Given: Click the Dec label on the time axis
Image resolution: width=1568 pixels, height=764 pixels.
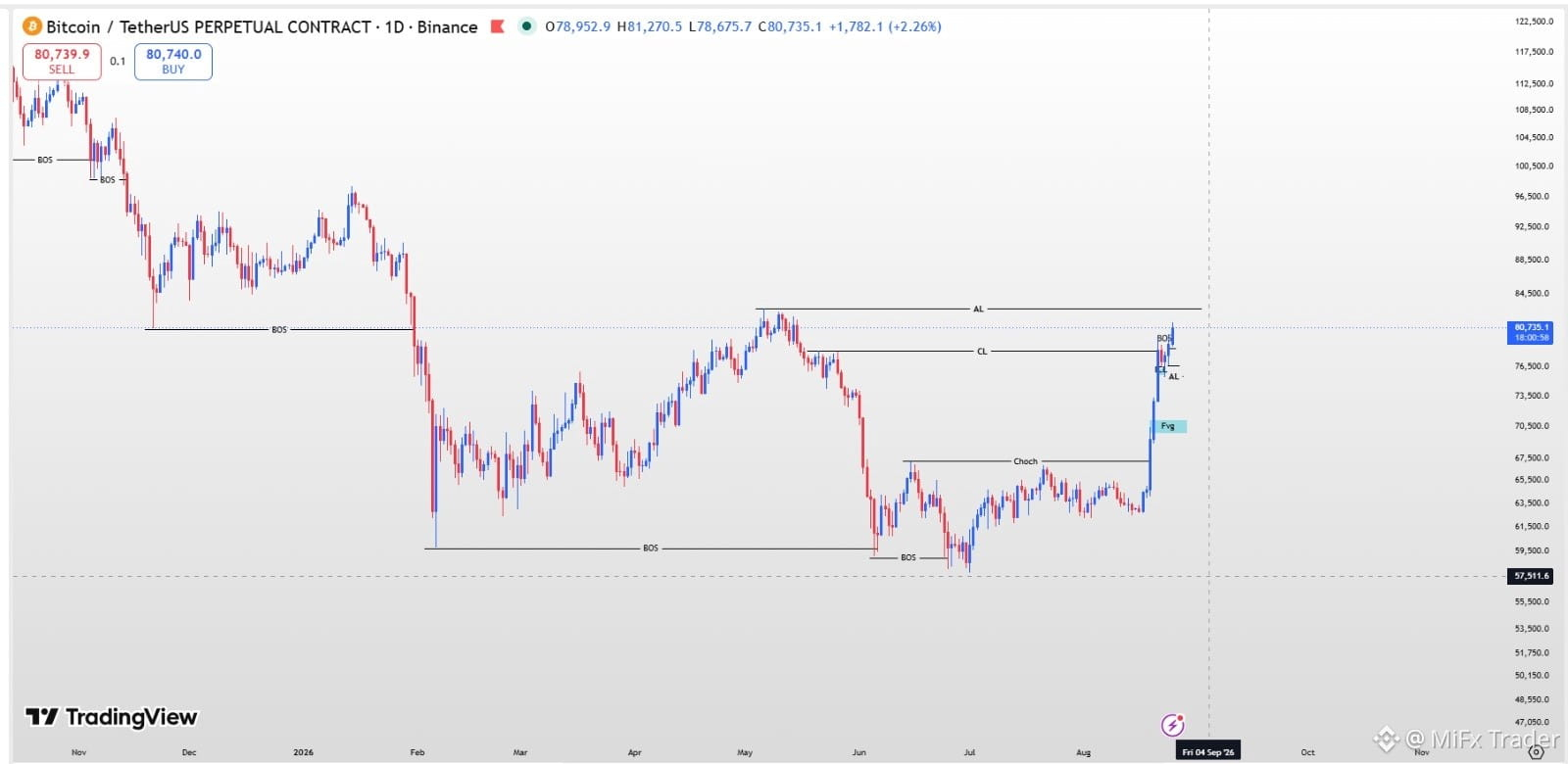Looking at the screenshot, I should (x=189, y=752).
